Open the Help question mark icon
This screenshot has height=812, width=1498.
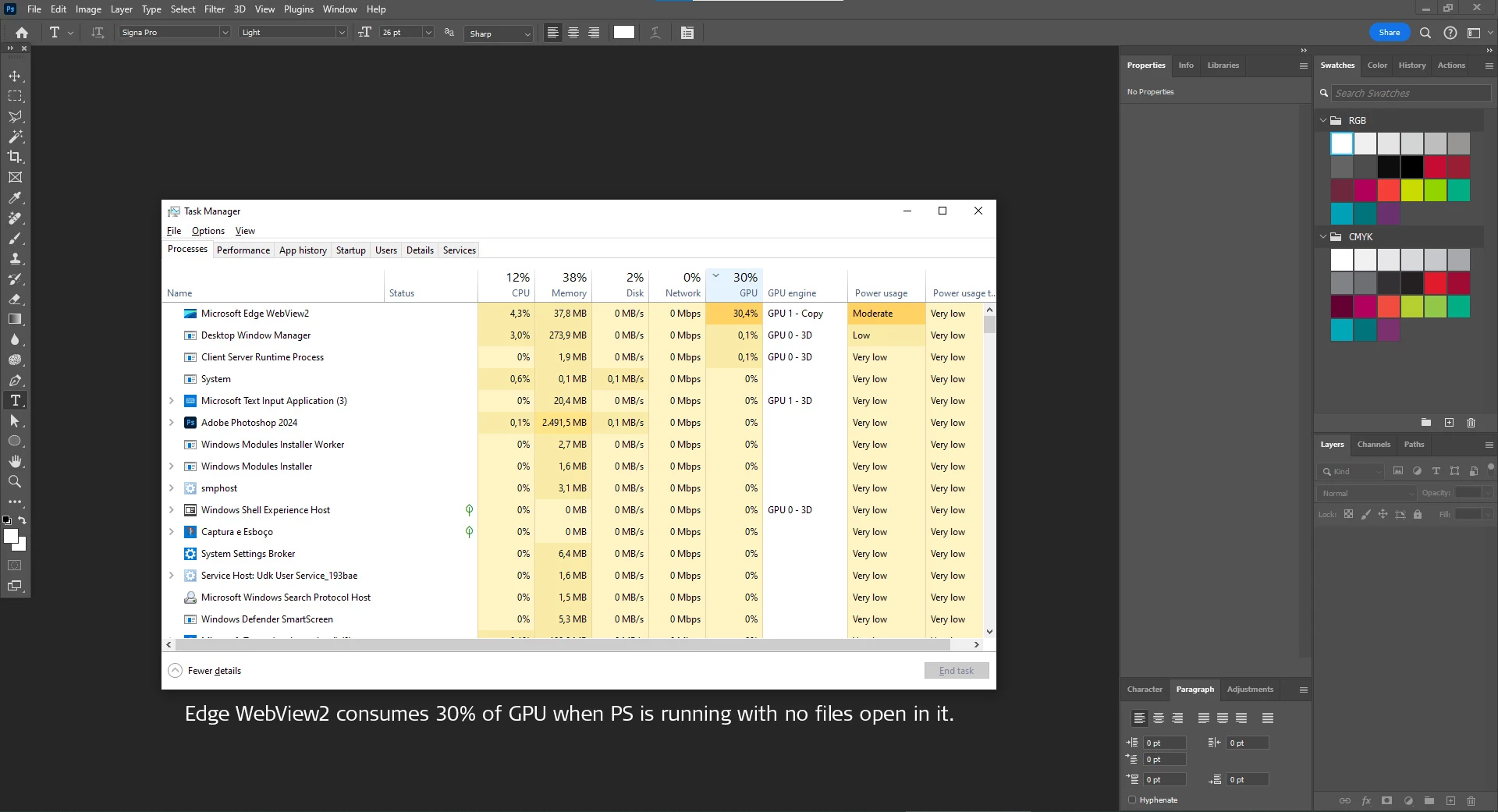[x=1450, y=33]
